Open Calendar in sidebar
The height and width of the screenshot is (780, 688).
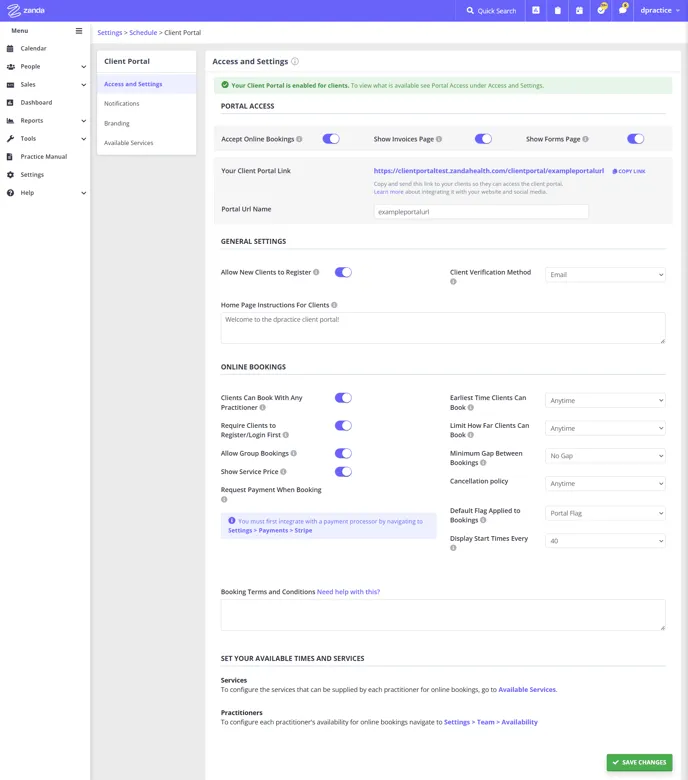click(33, 48)
